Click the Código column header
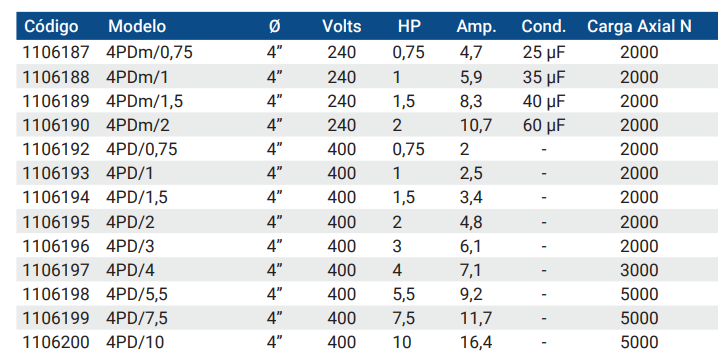Screen dimensions: 718x361 pyautogui.click(x=51, y=27)
